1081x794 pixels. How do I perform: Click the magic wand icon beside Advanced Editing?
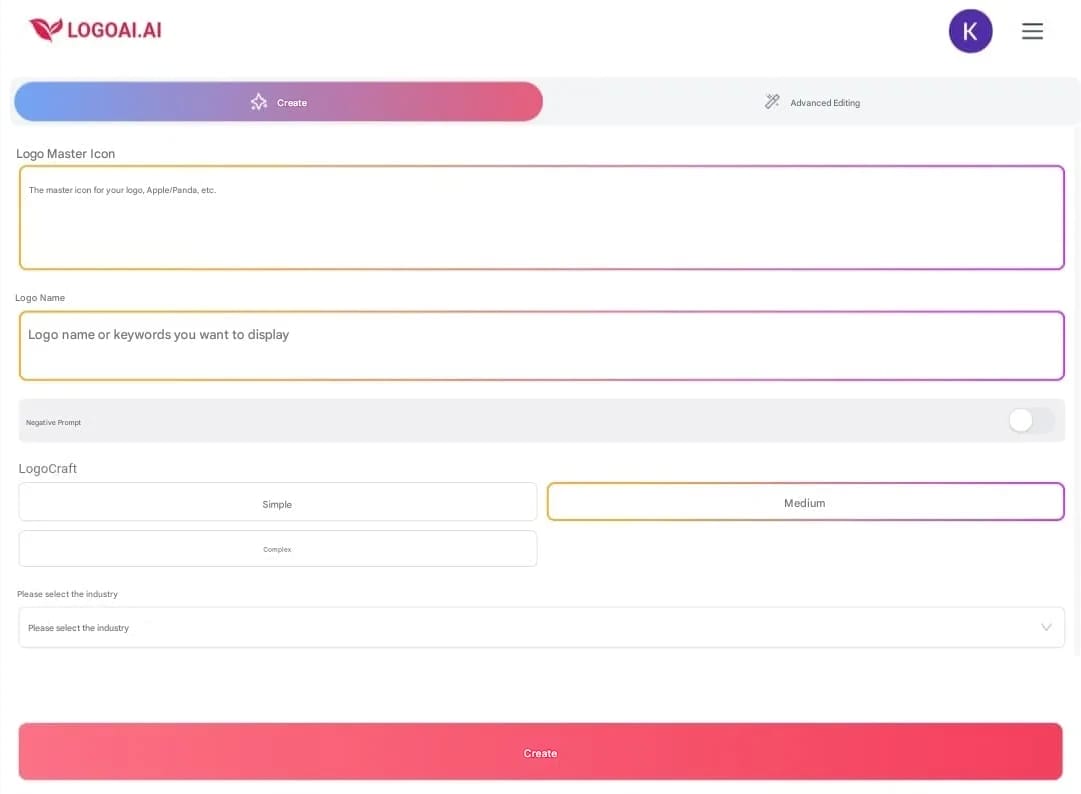771,101
